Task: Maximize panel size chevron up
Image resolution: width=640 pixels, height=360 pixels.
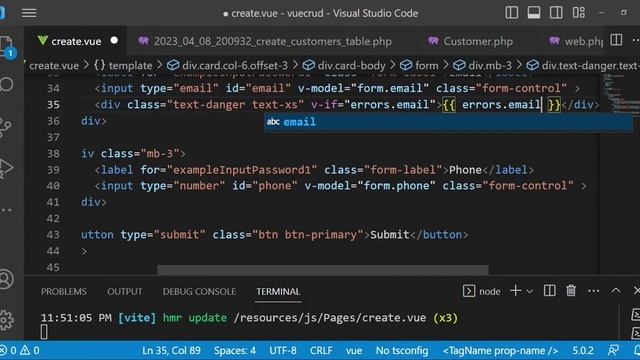Action: click(x=616, y=291)
